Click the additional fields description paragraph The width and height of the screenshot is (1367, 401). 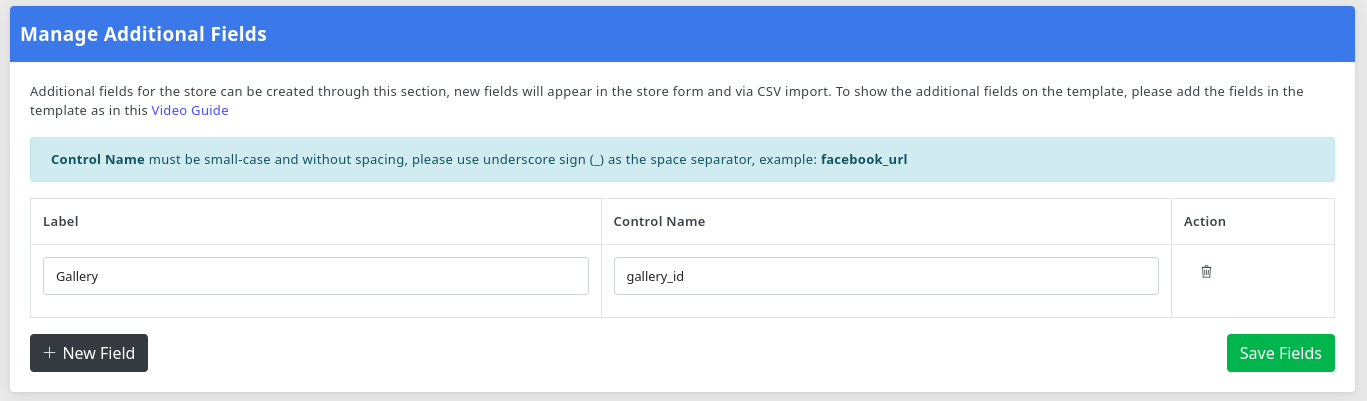pyautogui.click(x=600, y=91)
